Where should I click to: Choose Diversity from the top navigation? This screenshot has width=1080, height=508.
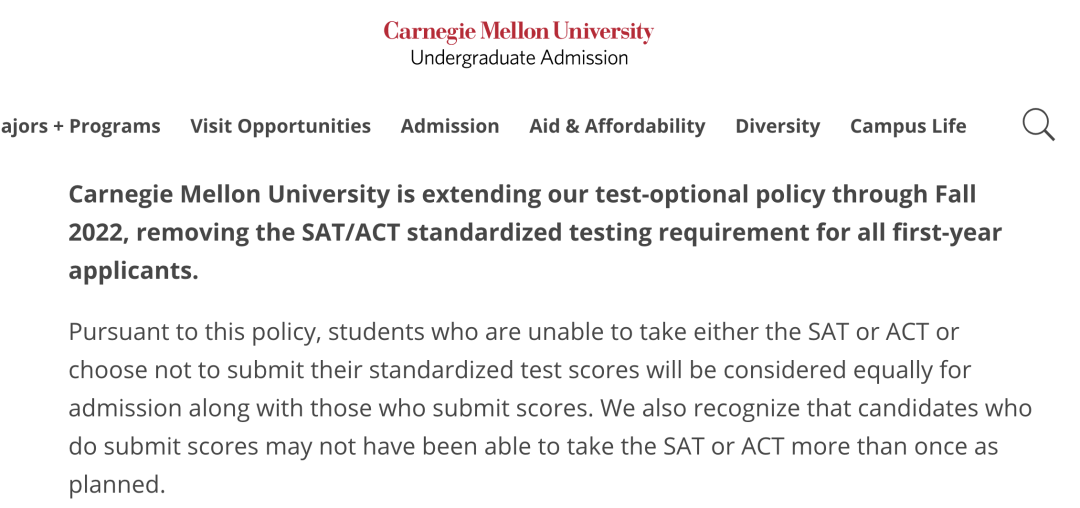pyautogui.click(x=778, y=126)
